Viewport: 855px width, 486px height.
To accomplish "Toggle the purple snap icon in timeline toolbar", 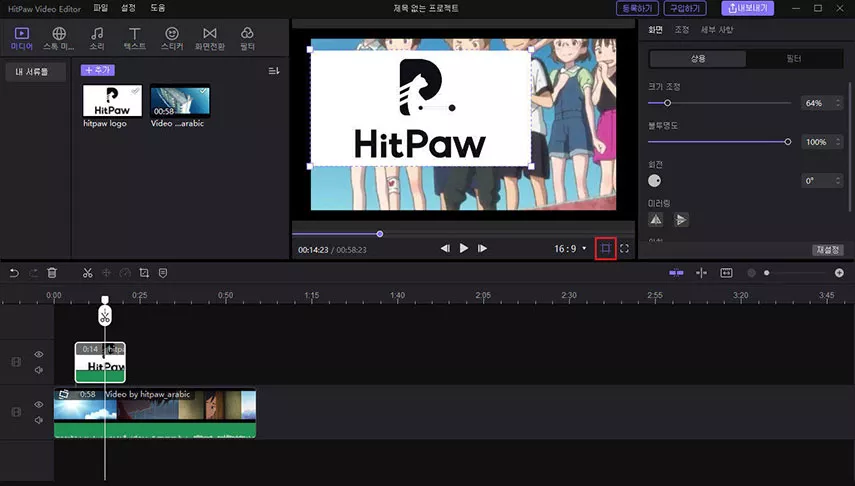I will click(676, 273).
